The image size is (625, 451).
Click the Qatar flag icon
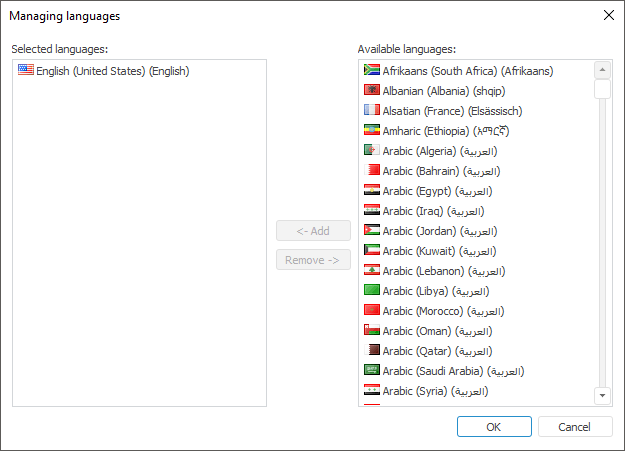(x=371, y=350)
